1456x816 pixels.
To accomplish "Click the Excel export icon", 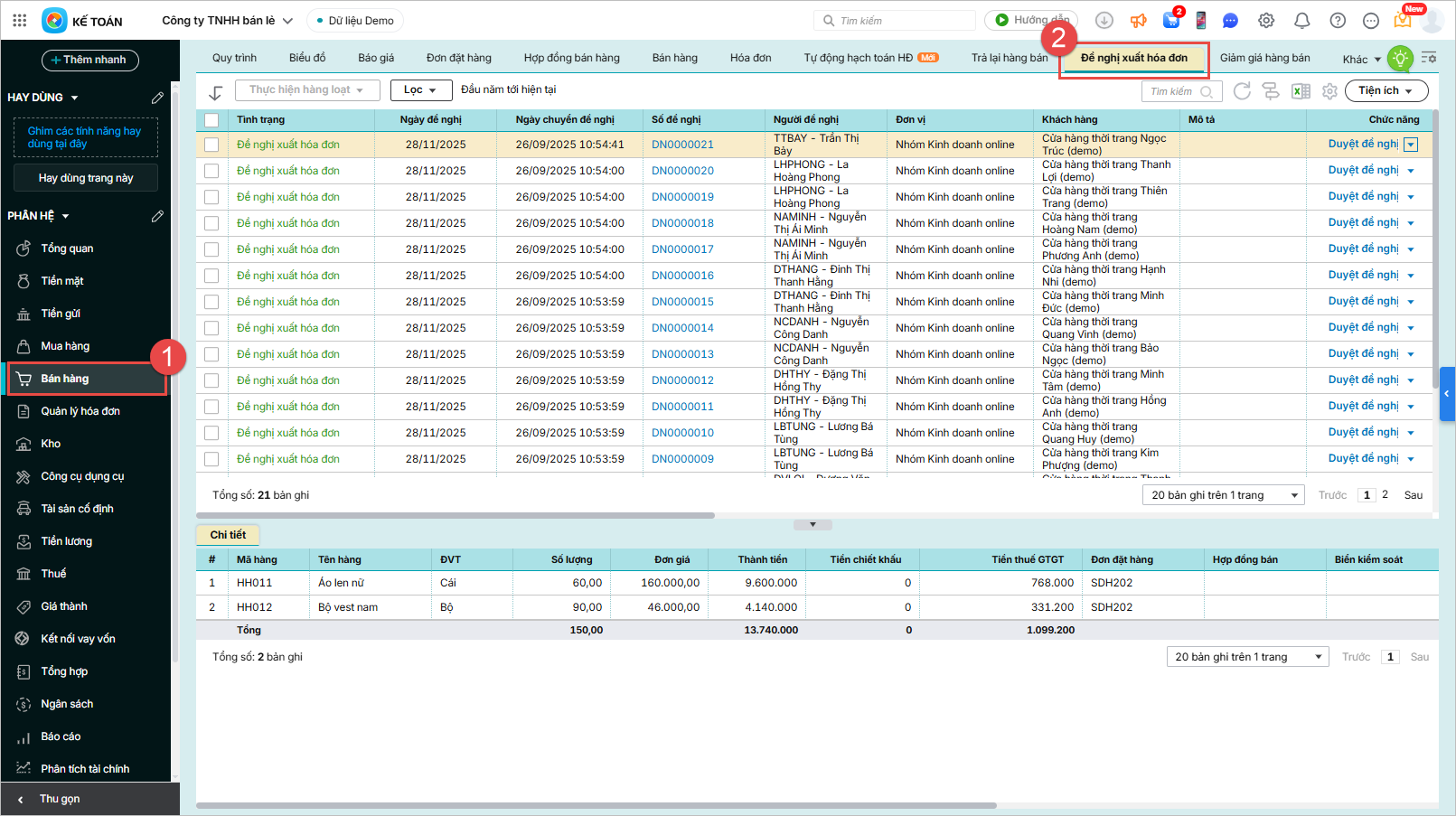I will point(1301,91).
